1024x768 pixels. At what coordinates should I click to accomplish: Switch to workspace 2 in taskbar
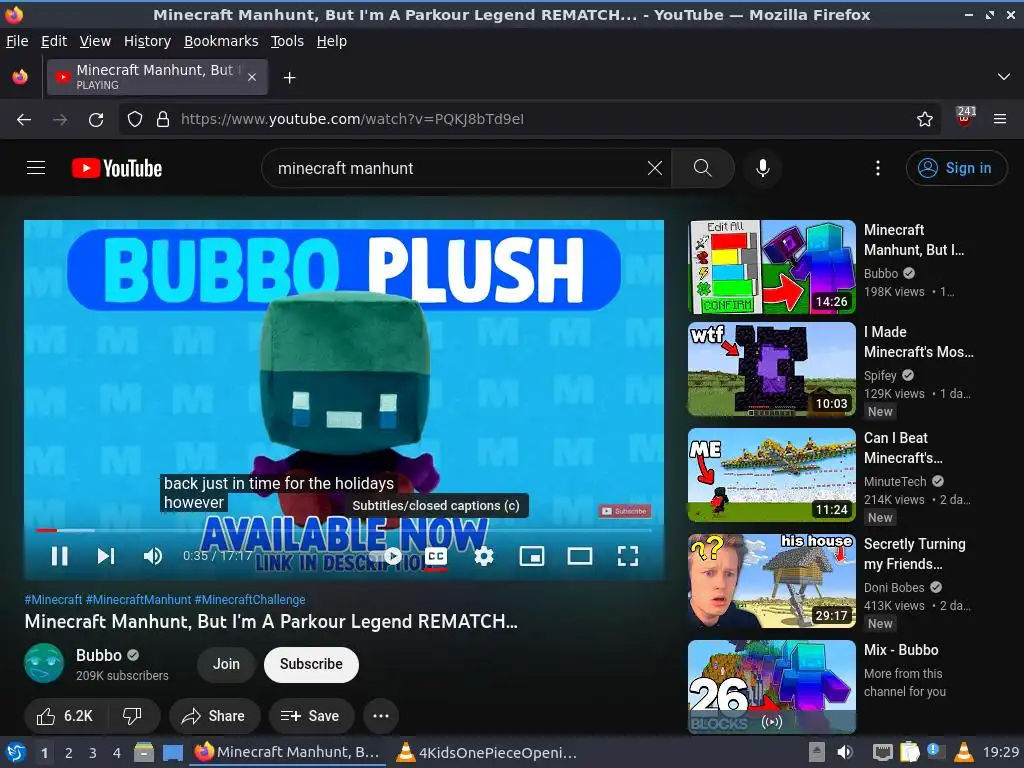point(69,753)
